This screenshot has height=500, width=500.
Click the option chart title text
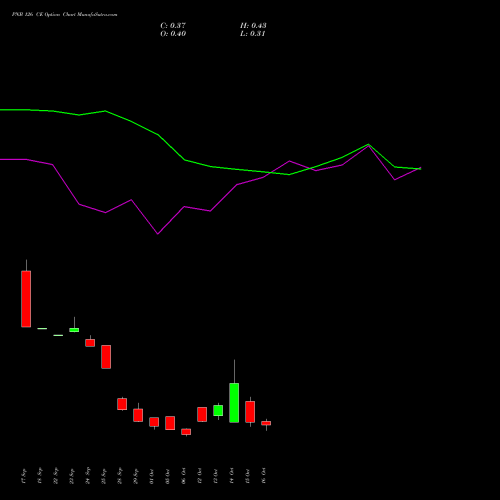point(64,14)
